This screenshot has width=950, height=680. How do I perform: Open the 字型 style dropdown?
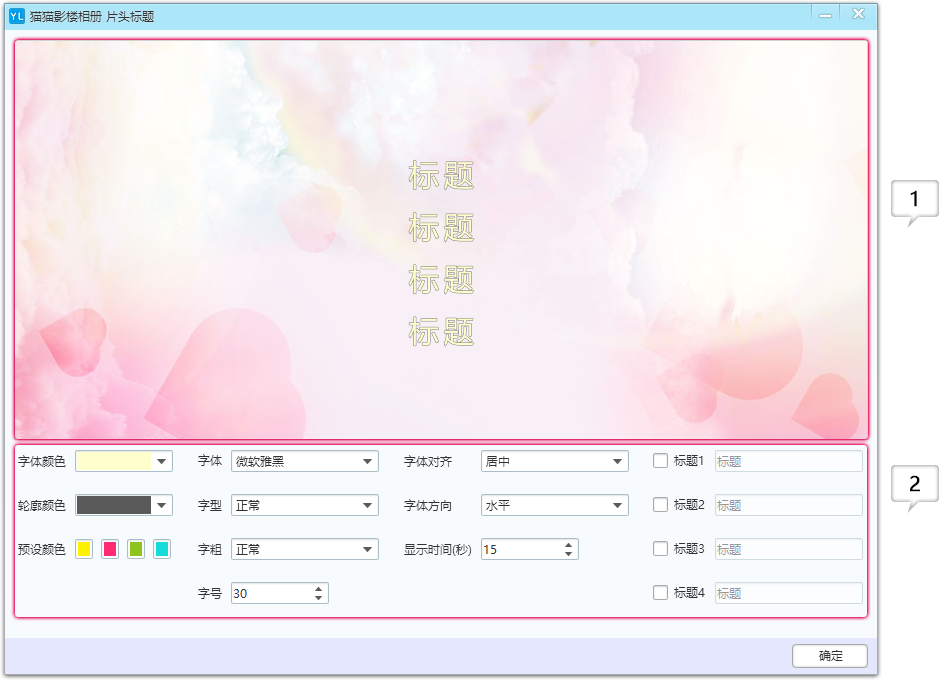(305, 505)
